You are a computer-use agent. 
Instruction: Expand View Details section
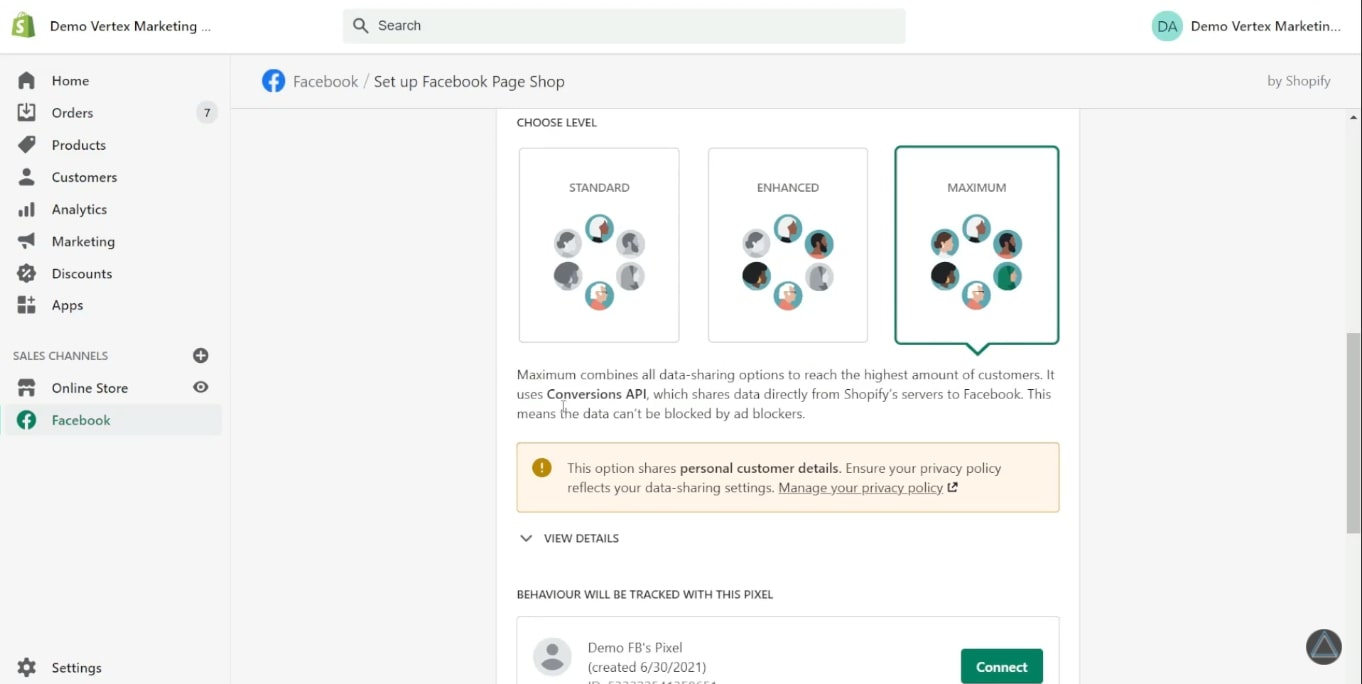point(569,538)
